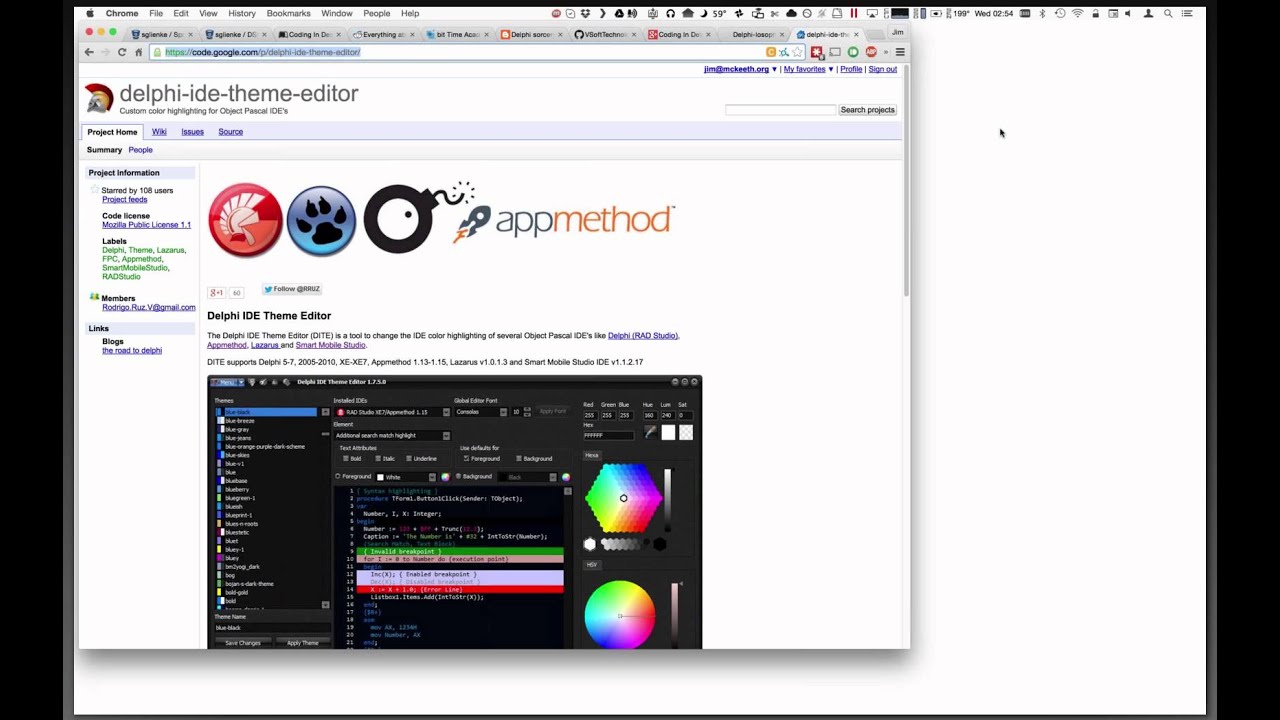The image size is (1280, 720).
Task: Open the macOS Notification Center icon
Action: point(1187,13)
